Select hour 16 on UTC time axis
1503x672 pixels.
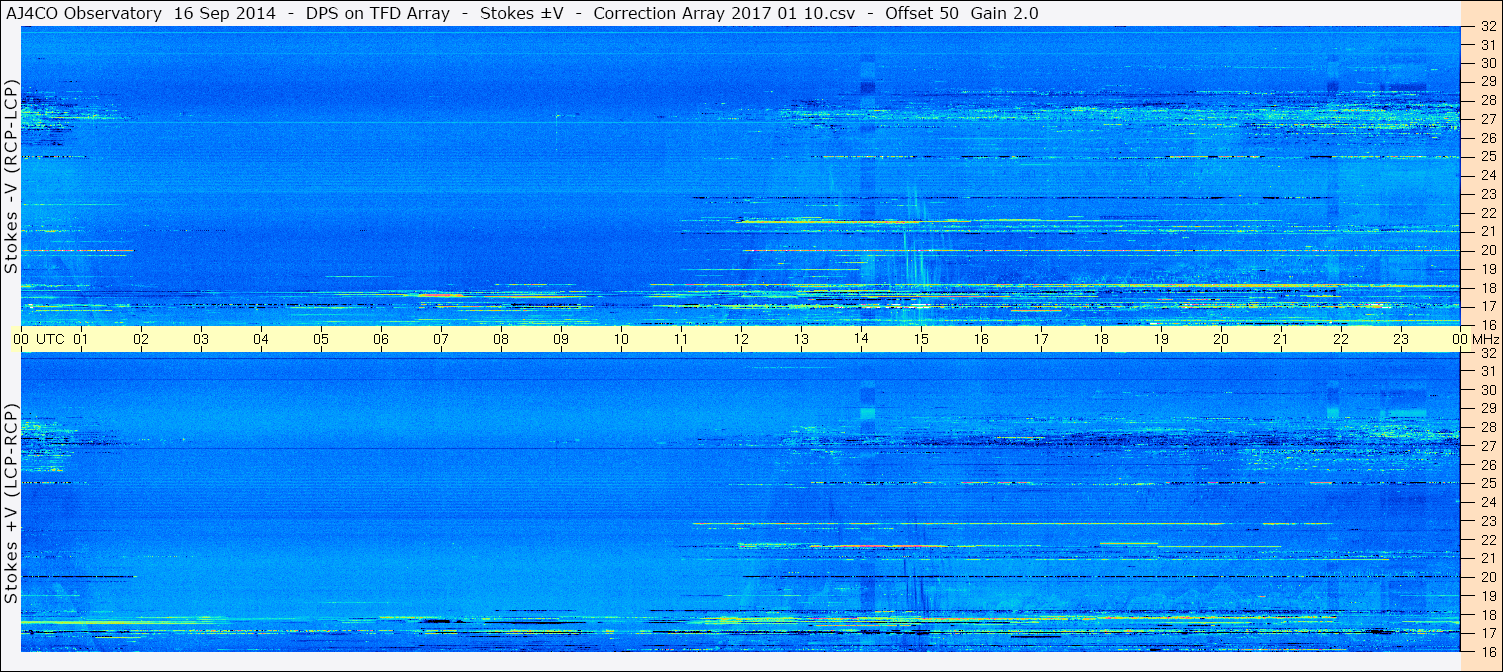[x=980, y=339]
